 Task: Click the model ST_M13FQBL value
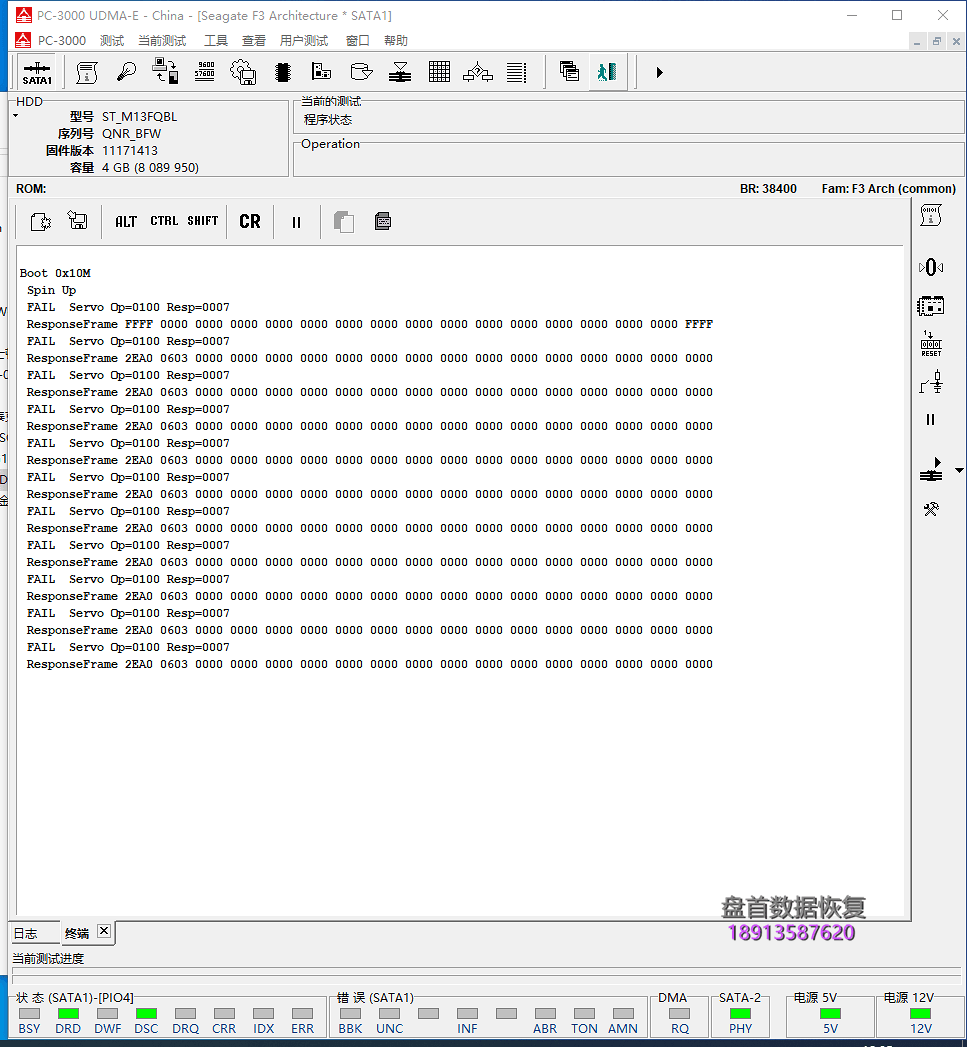pos(140,117)
